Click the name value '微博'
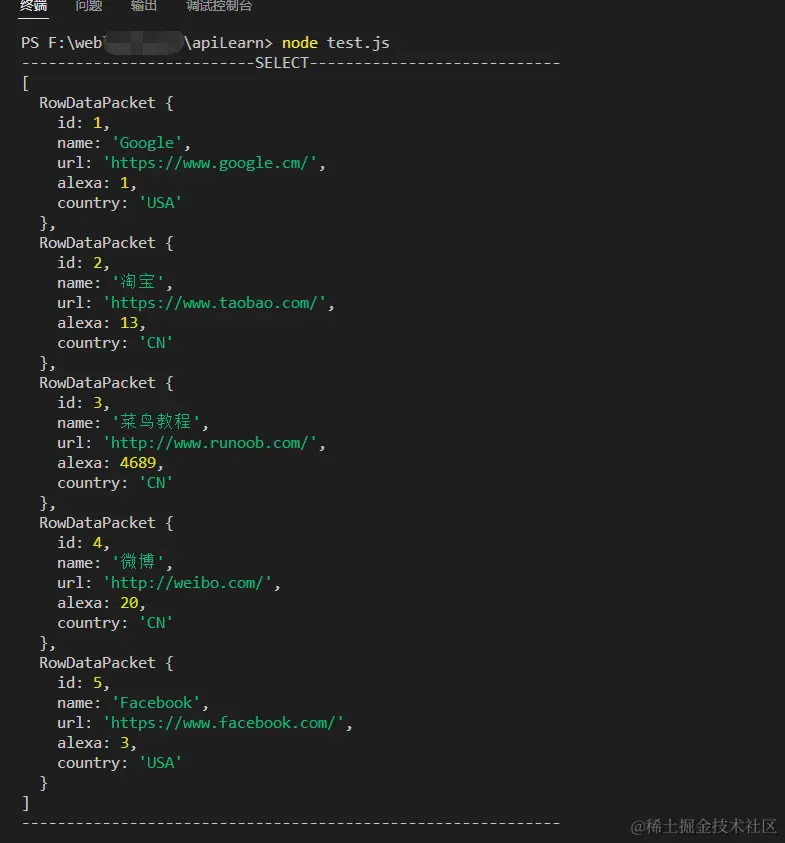Image resolution: width=785 pixels, height=843 pixels. (138, 562)
